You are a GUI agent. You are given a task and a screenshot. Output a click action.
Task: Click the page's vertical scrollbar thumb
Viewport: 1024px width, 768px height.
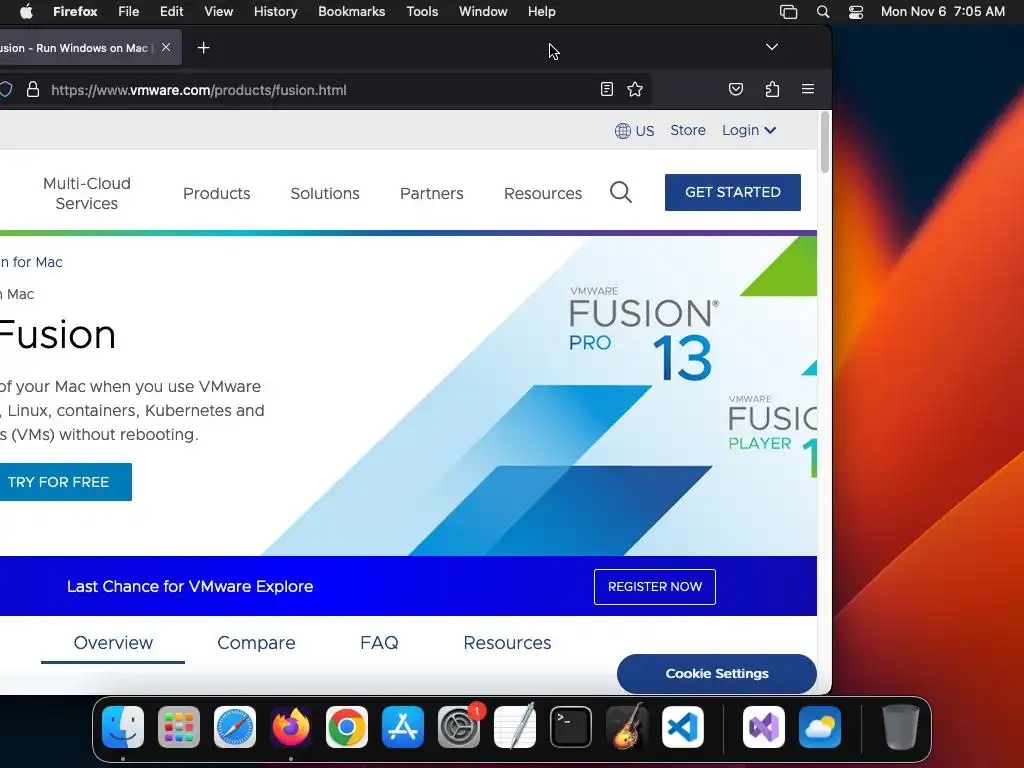pos(825,142)
